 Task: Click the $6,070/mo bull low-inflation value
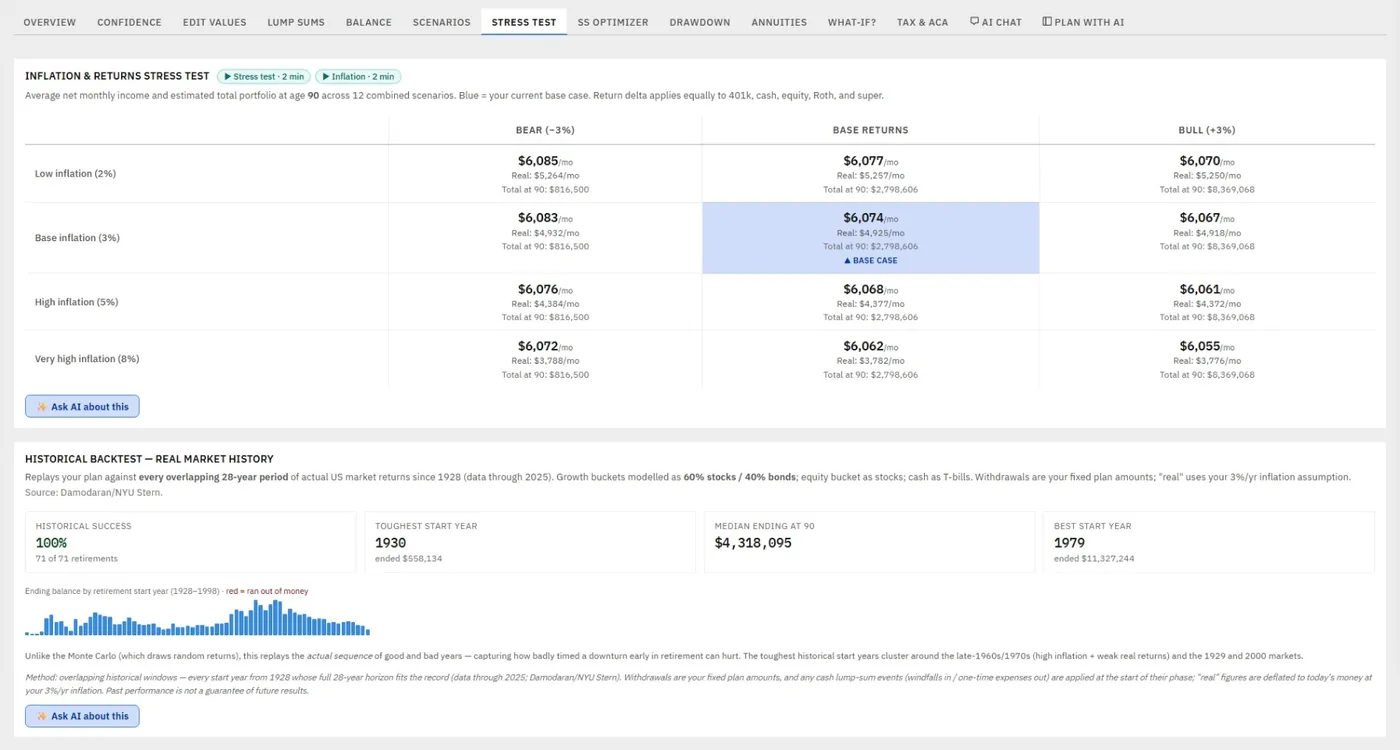point(1207,161)
